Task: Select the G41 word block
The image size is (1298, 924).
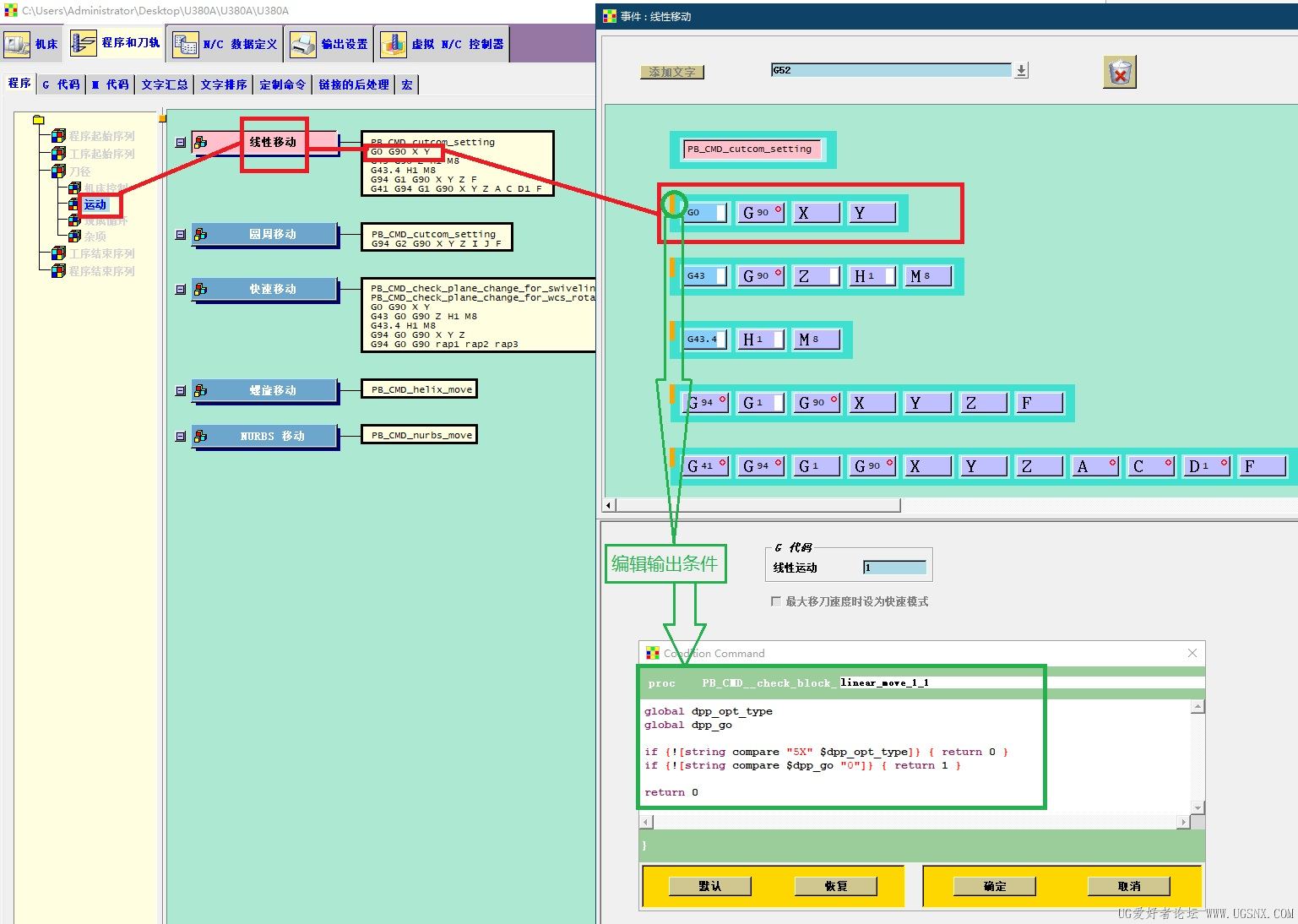Action: (x=705, y=466)
